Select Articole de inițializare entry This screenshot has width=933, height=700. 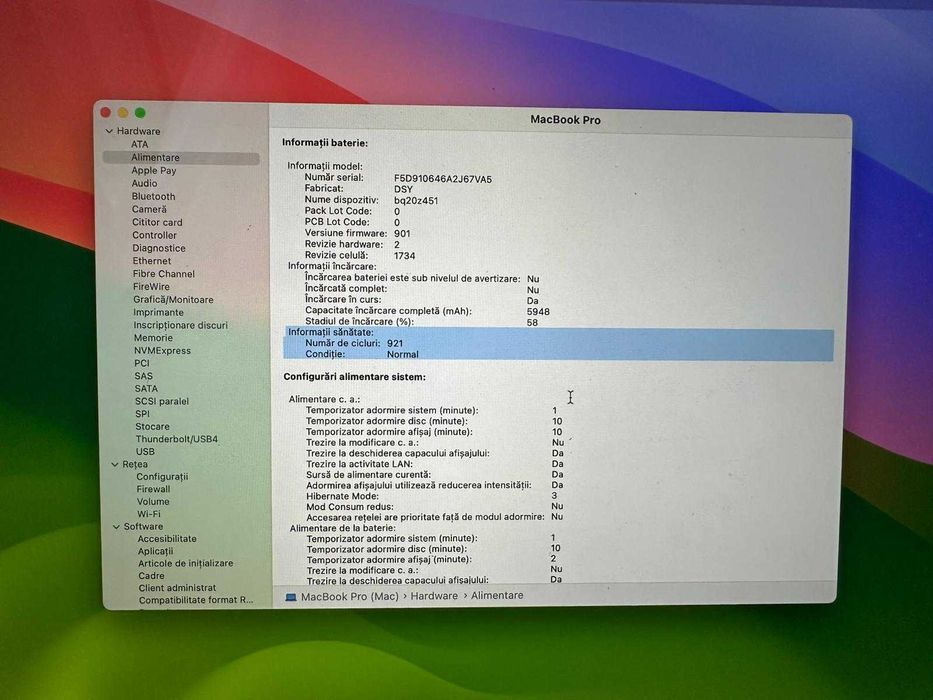(x=186, y=563)
